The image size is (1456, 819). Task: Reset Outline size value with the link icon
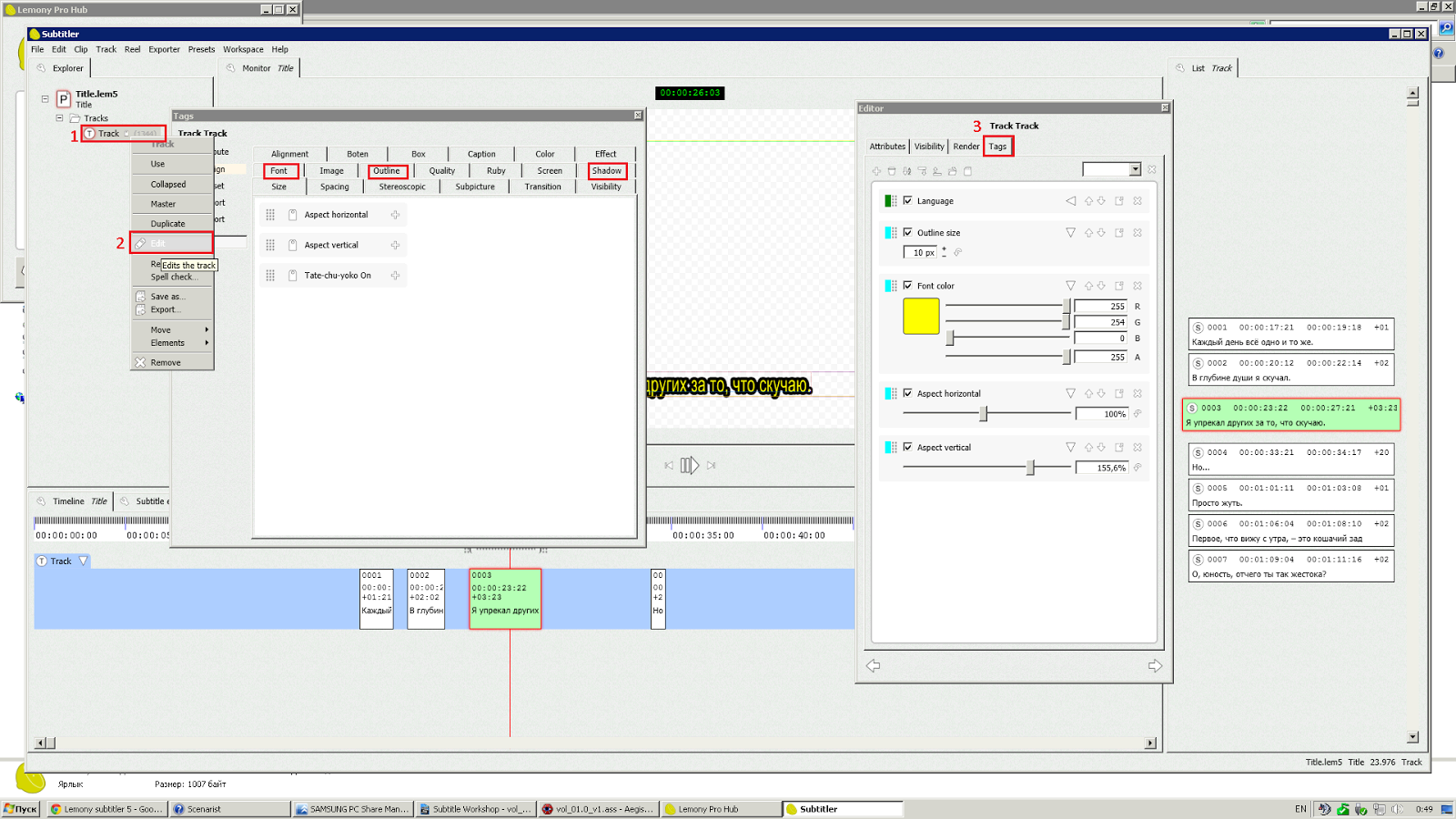pos(957,253)
